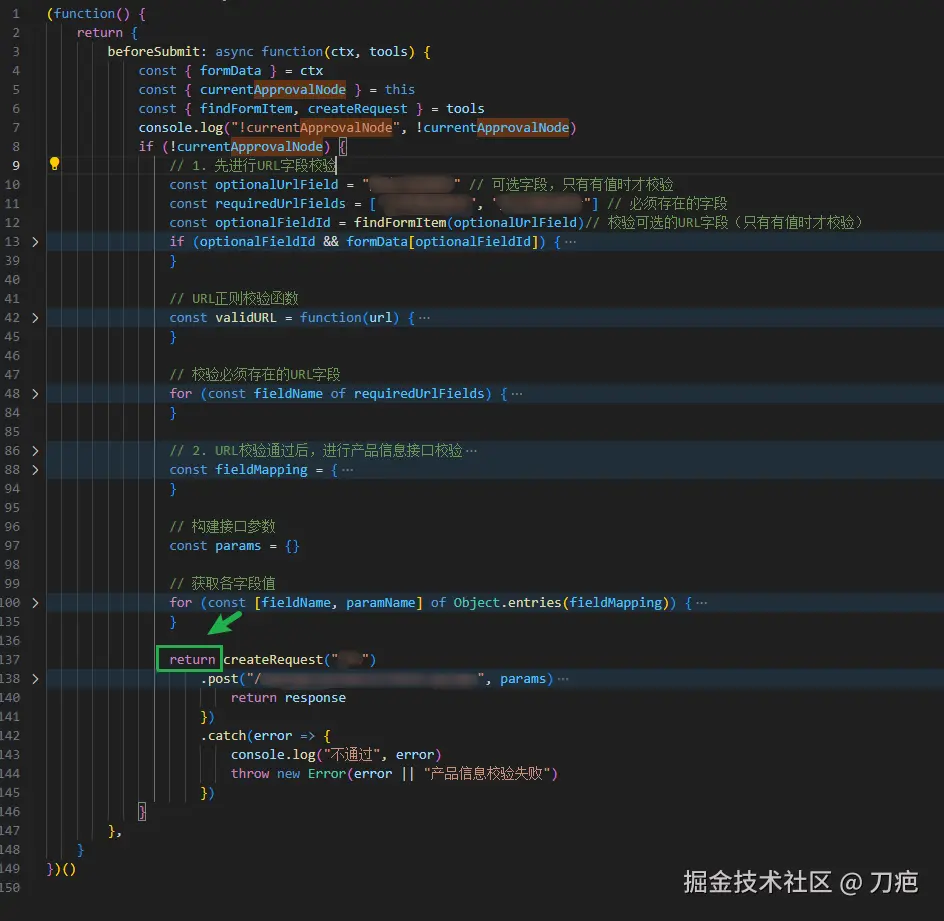Expand the requiredUrlFields for loop fold arrow
This screenshot has height=921, width=944.
[36, 394]
